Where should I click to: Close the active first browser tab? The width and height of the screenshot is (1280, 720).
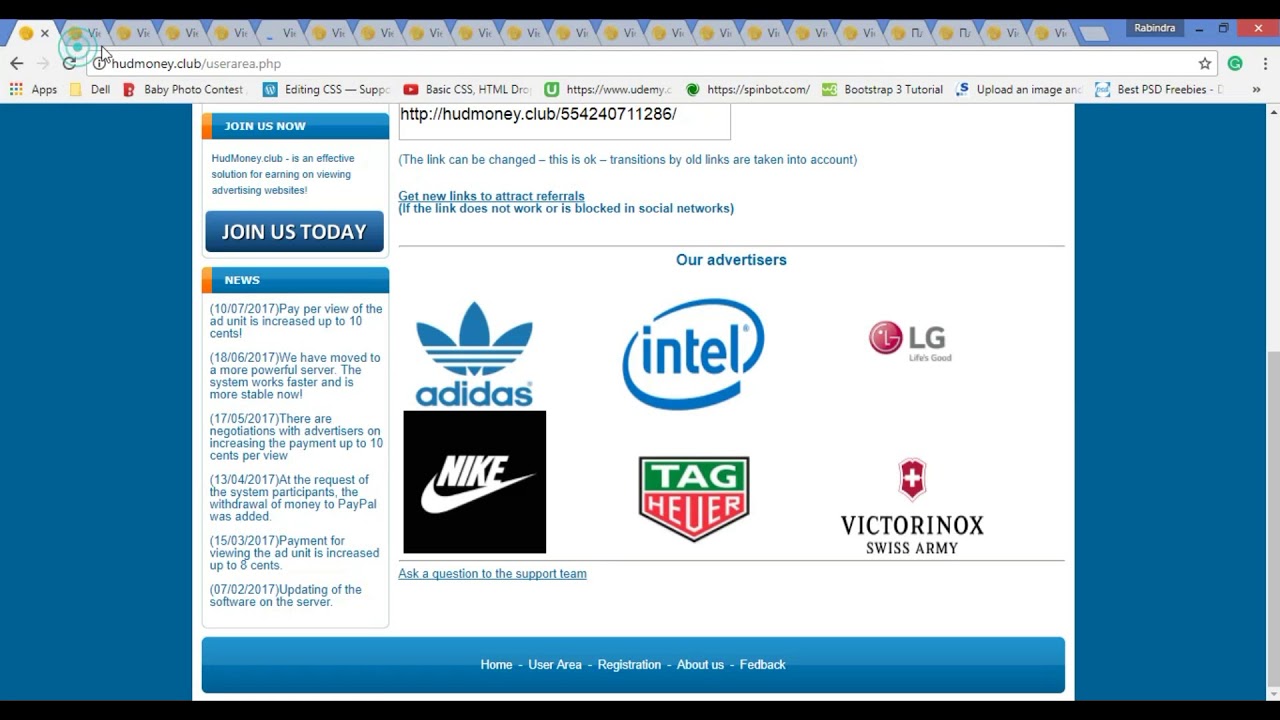coord(44,33)
